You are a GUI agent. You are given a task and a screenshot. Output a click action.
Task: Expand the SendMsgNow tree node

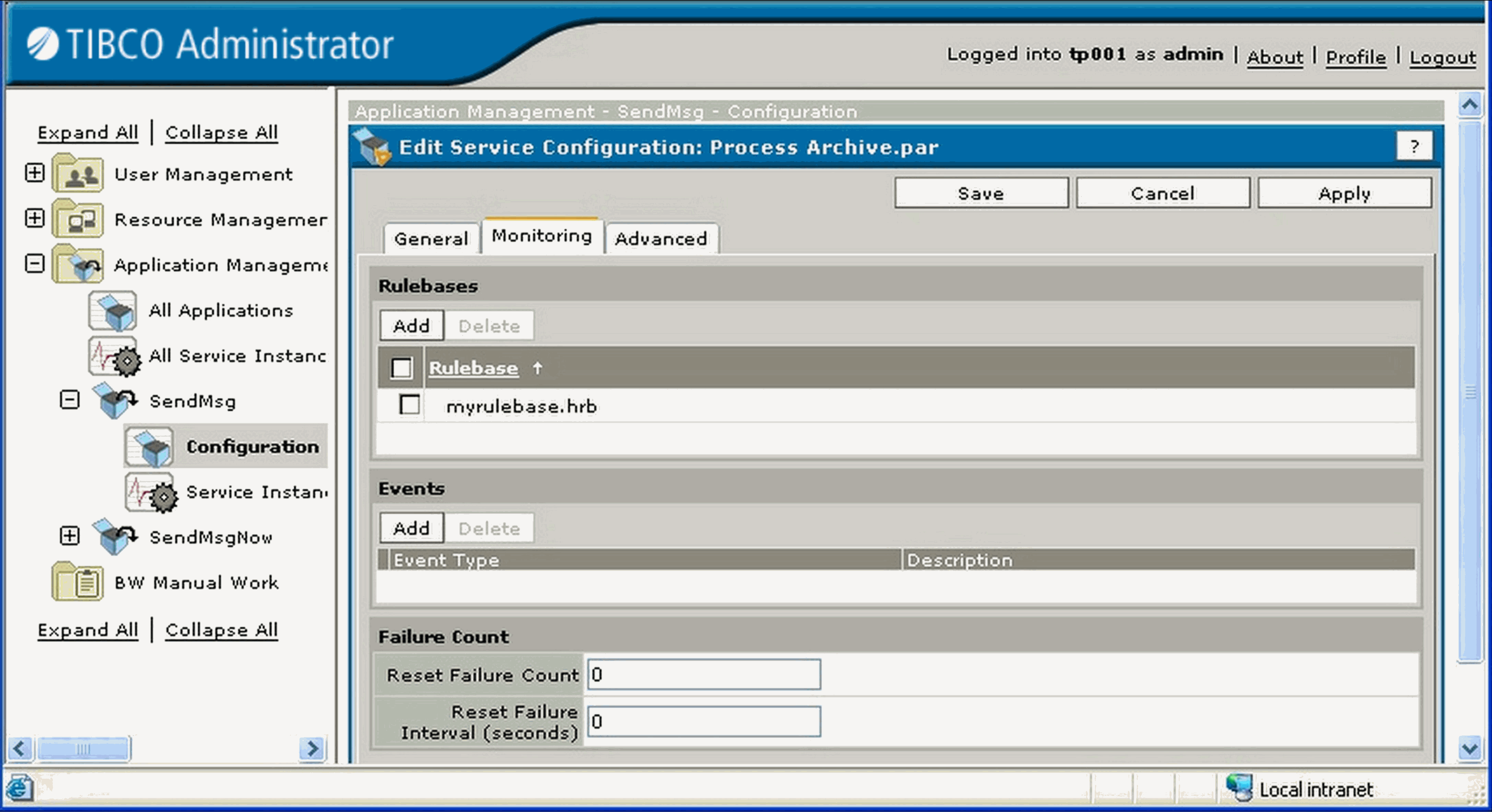pos(70,536)
